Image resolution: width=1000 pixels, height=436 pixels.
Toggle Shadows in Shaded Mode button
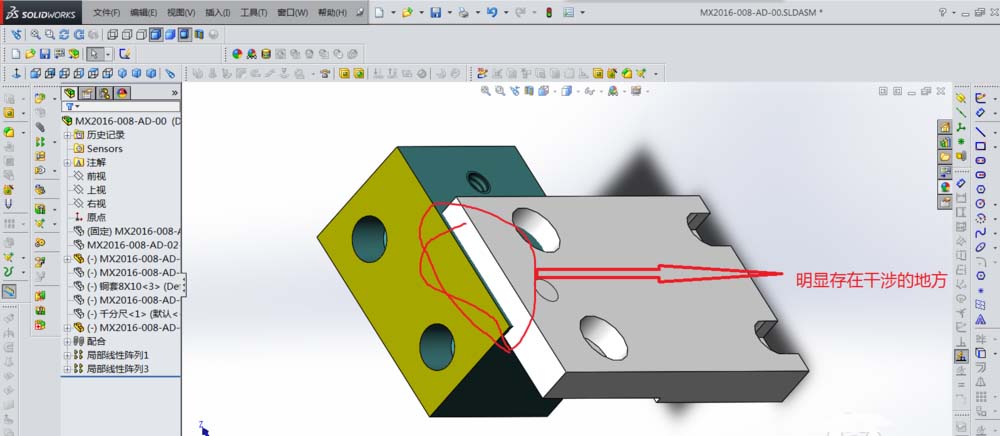click(x=185, y=34)
